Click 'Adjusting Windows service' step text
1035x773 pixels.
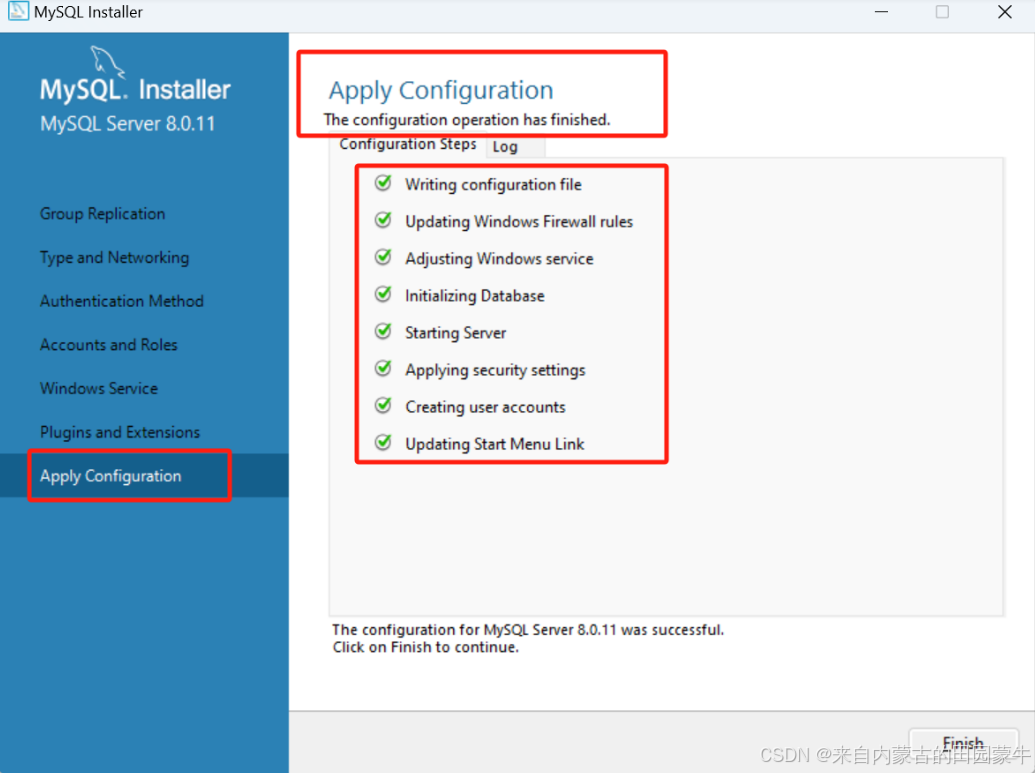(499, 259)
